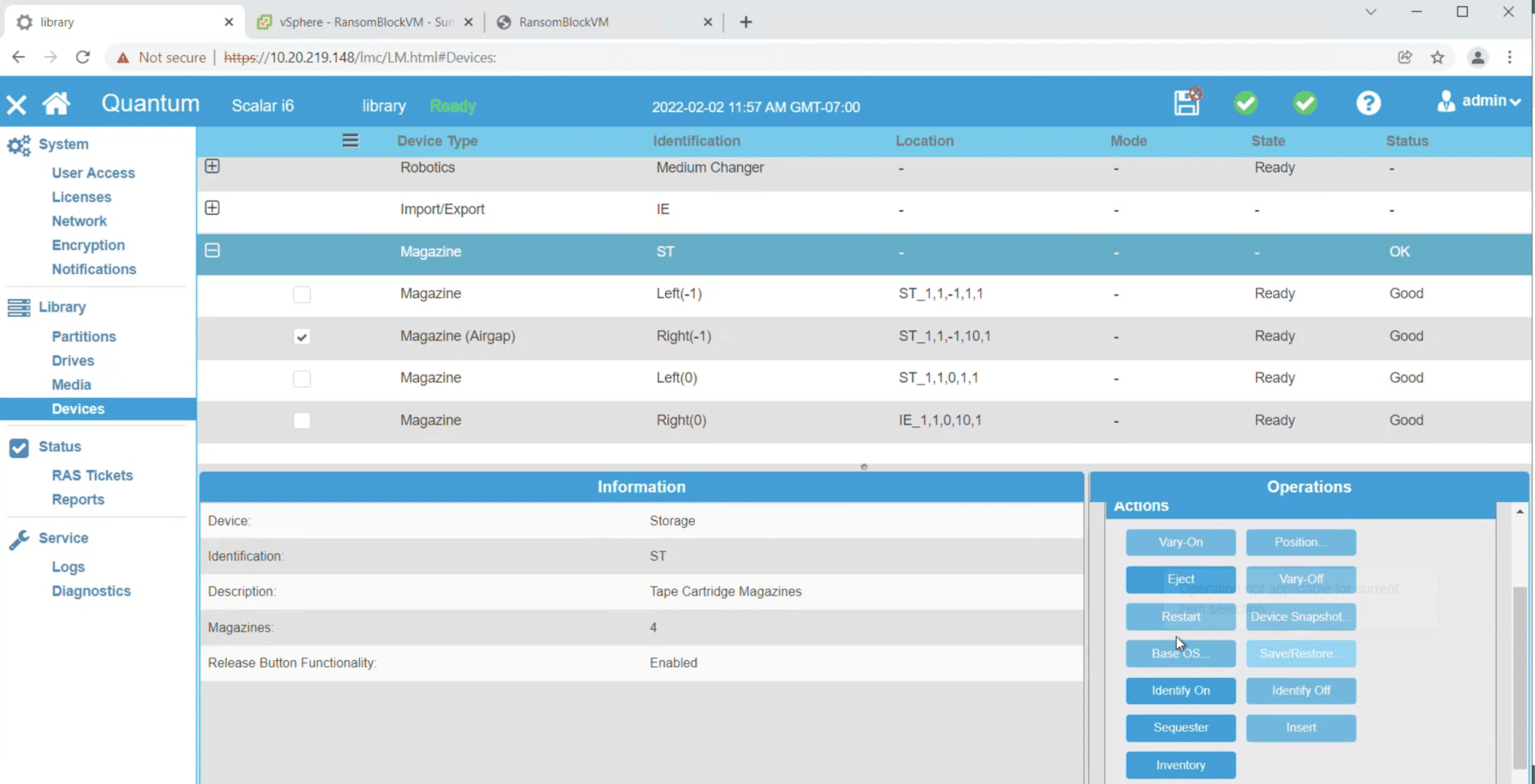Open Licenses in sidebar
Viewport: 1535px width, 784px height.
click(82, 197)
